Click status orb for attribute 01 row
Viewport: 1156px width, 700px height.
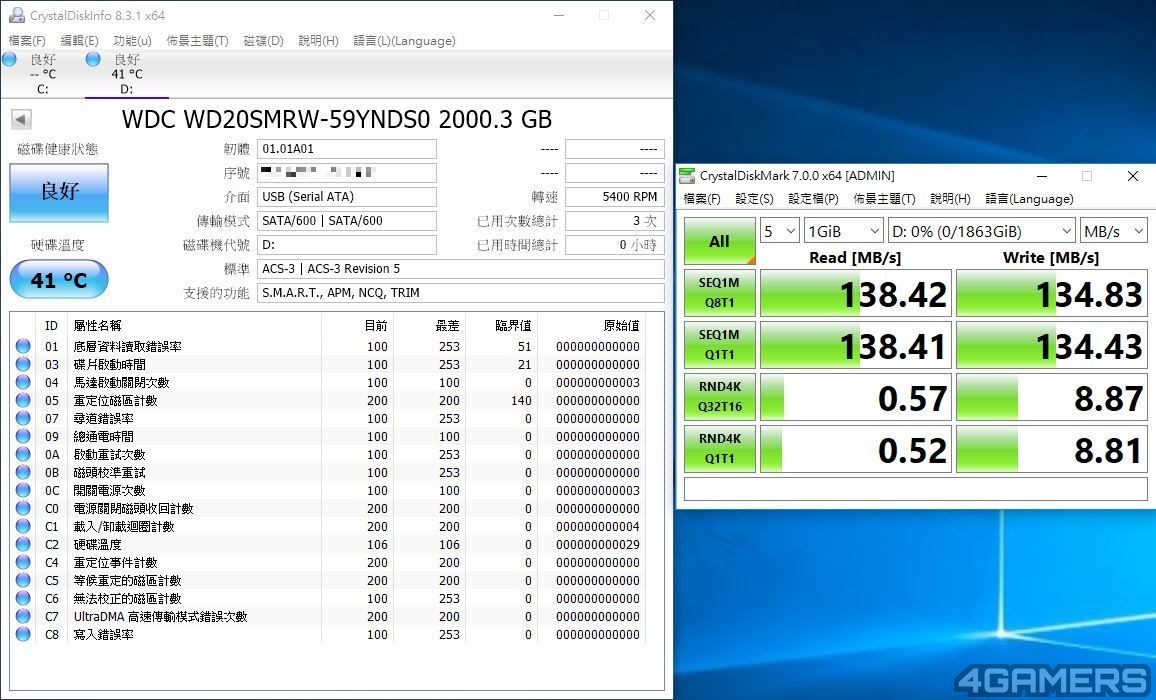point(23,346)
